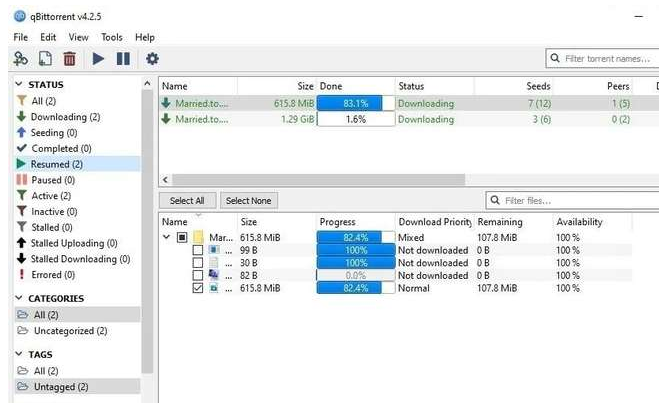Click the yellow folder icon of Mar...
This screenshot has width=659, height=403.
tap(198, 237)
